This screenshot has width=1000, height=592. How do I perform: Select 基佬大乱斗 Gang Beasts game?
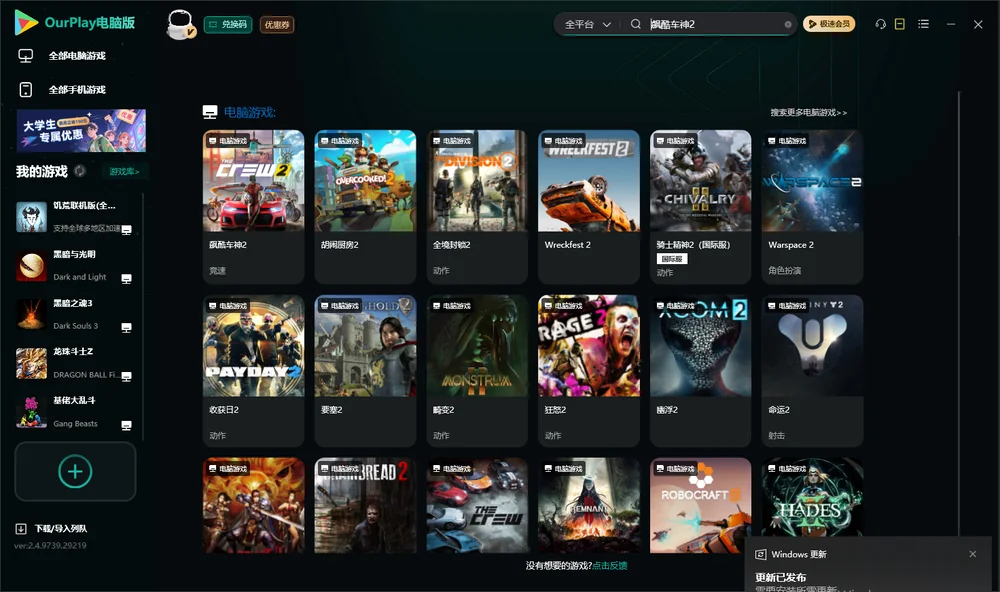click(75, 412)
